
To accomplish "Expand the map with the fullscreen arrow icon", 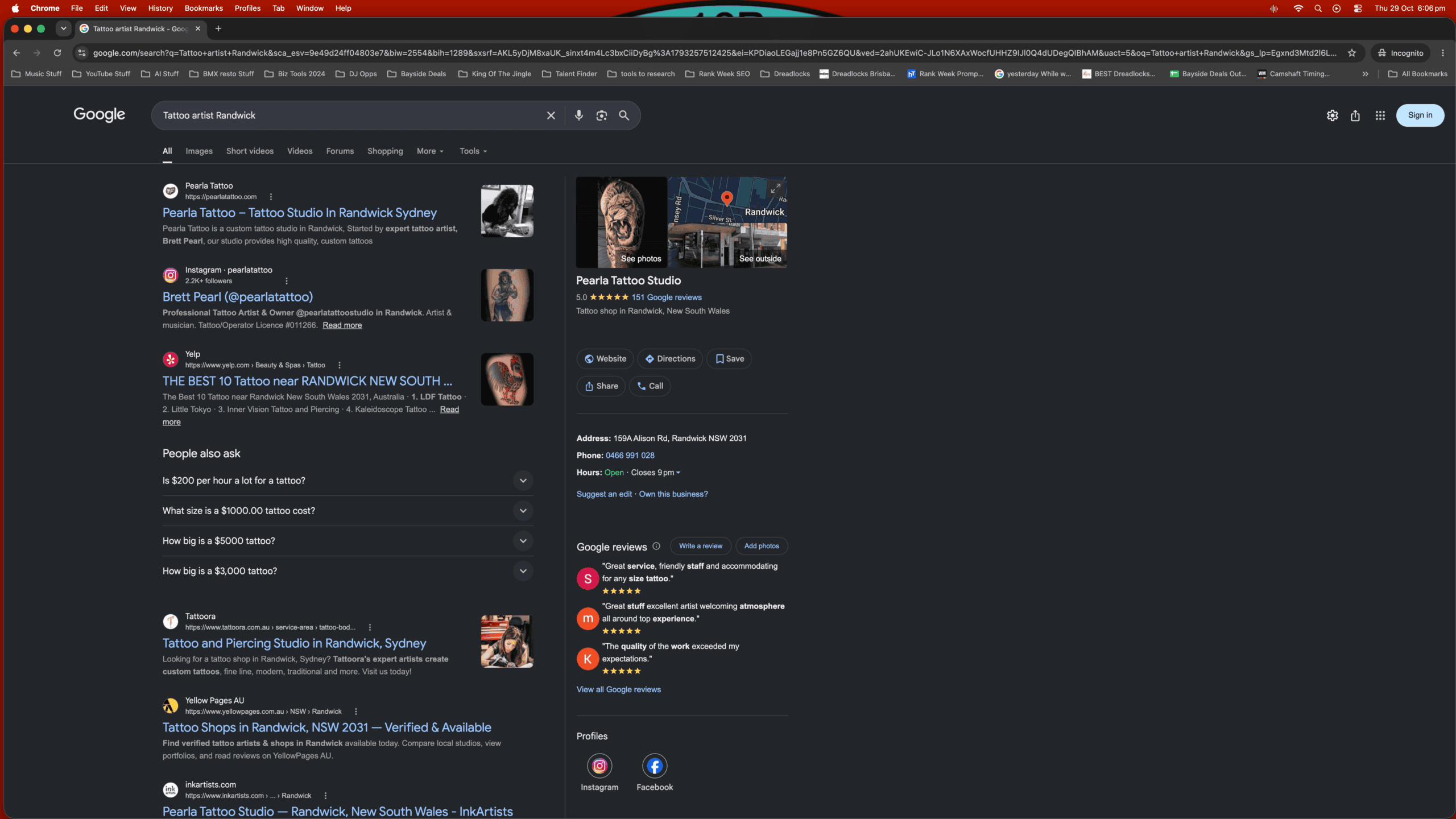I will (x=775, y=188).
